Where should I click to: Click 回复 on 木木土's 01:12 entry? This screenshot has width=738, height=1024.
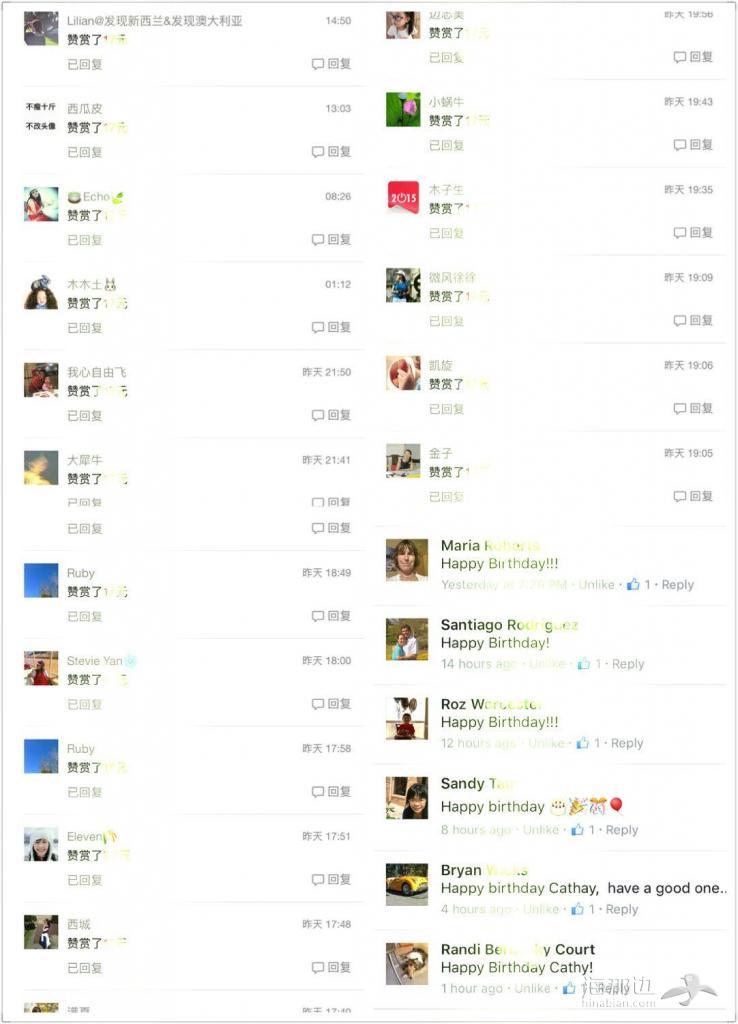(x=338, y=327)
